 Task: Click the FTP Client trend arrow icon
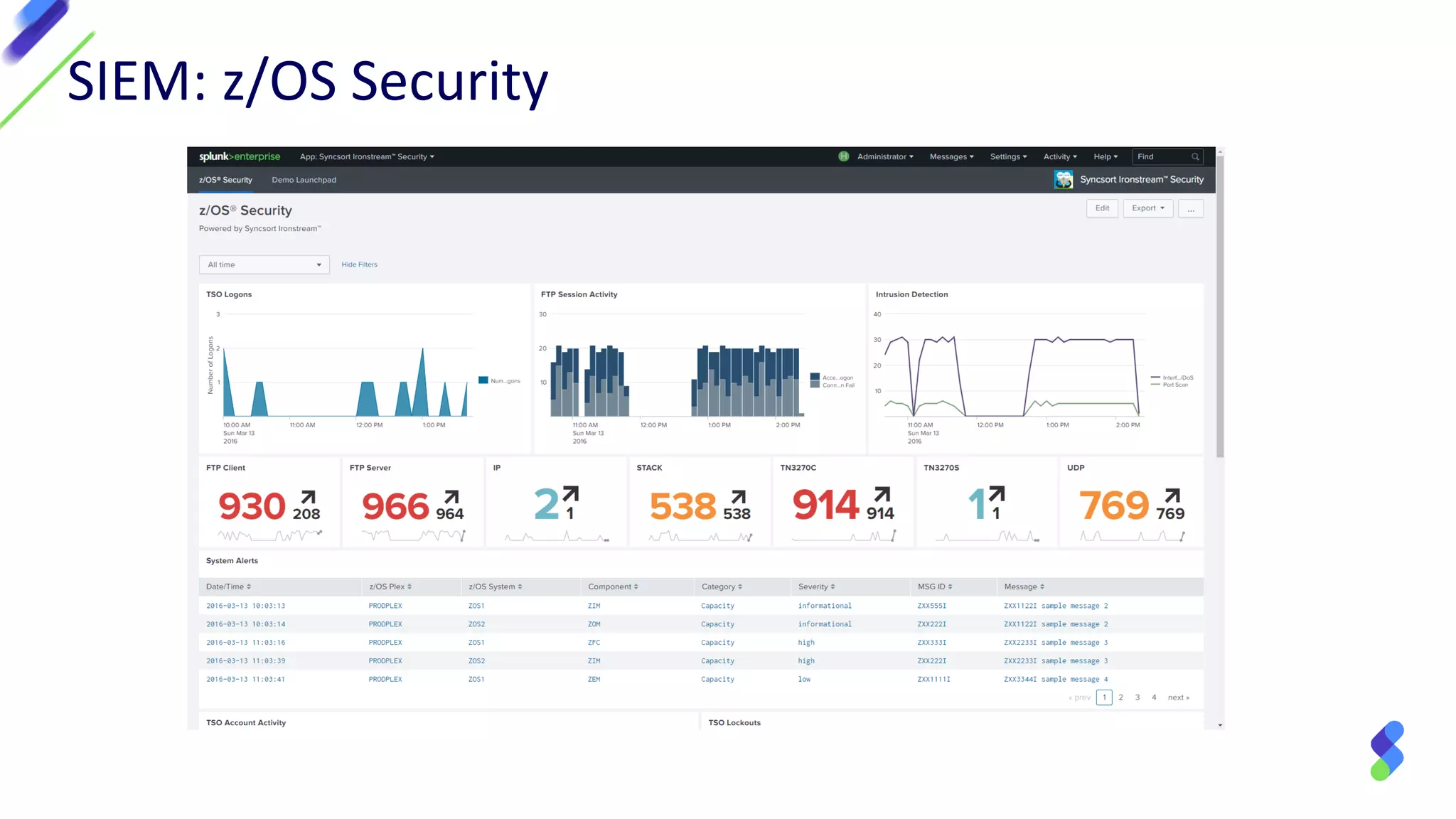(x=308, y=496)
